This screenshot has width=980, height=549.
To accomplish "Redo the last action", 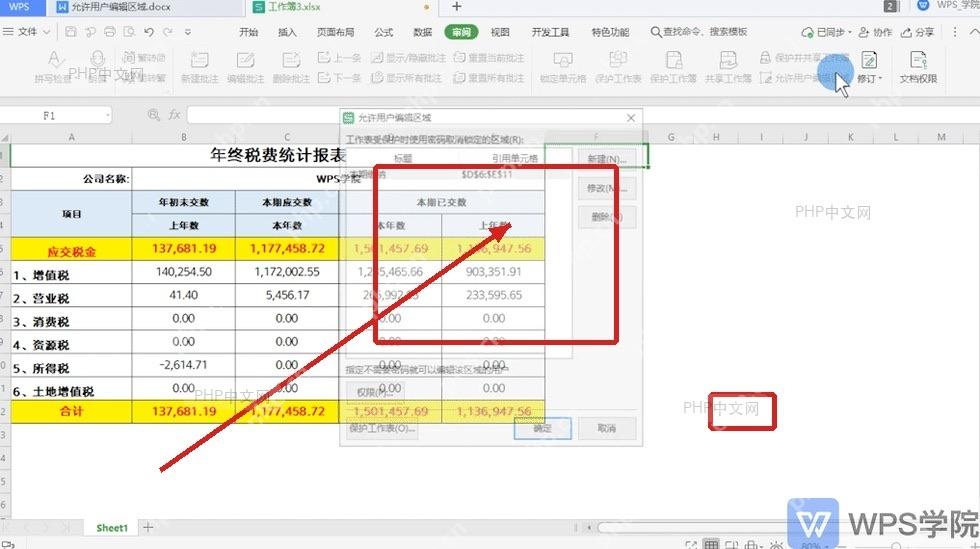I will click(168, 32).
